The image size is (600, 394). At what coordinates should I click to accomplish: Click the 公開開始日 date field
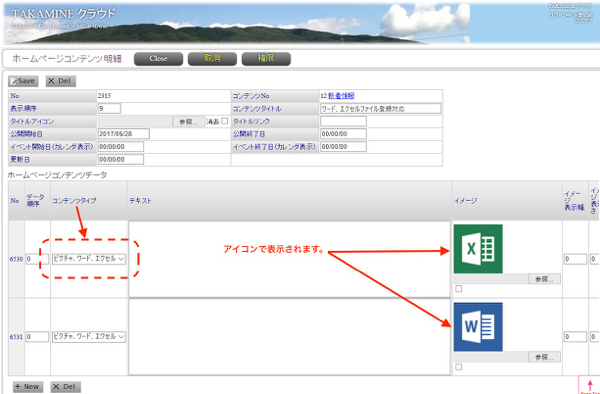pos(124,134)
